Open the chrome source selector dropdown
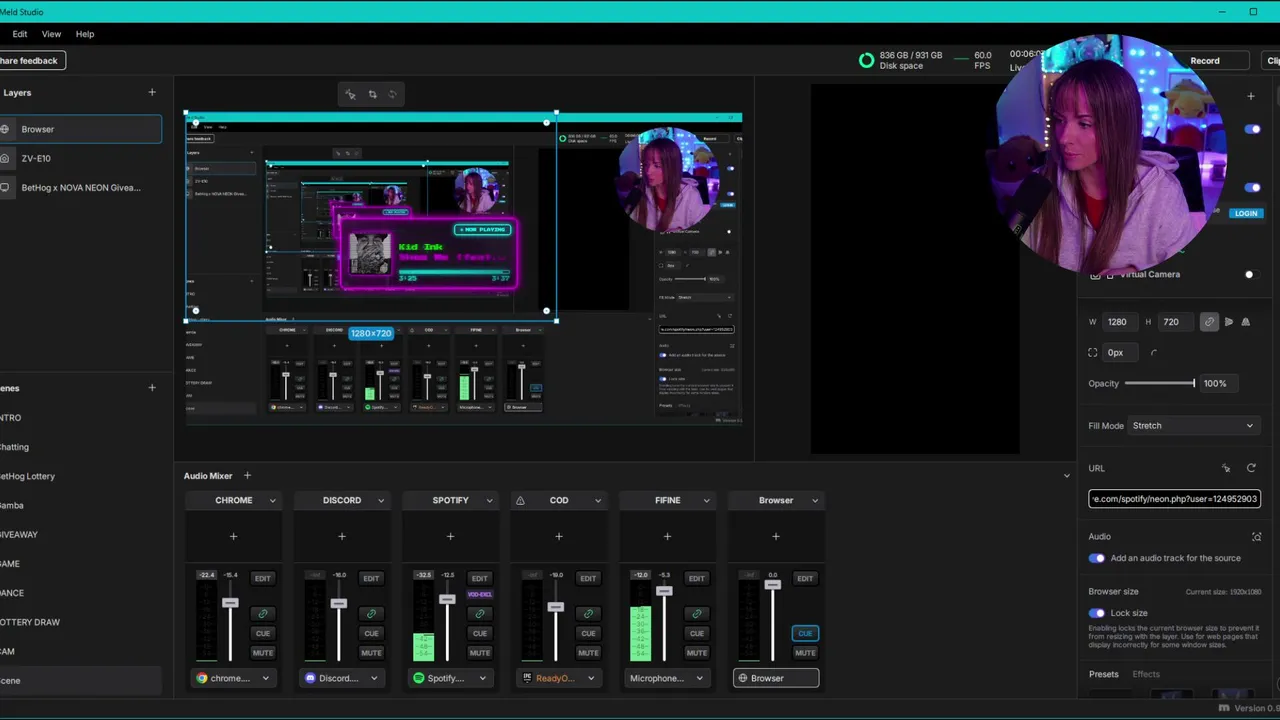Screen dimensions: 1280x720 [x=233, y=678]
